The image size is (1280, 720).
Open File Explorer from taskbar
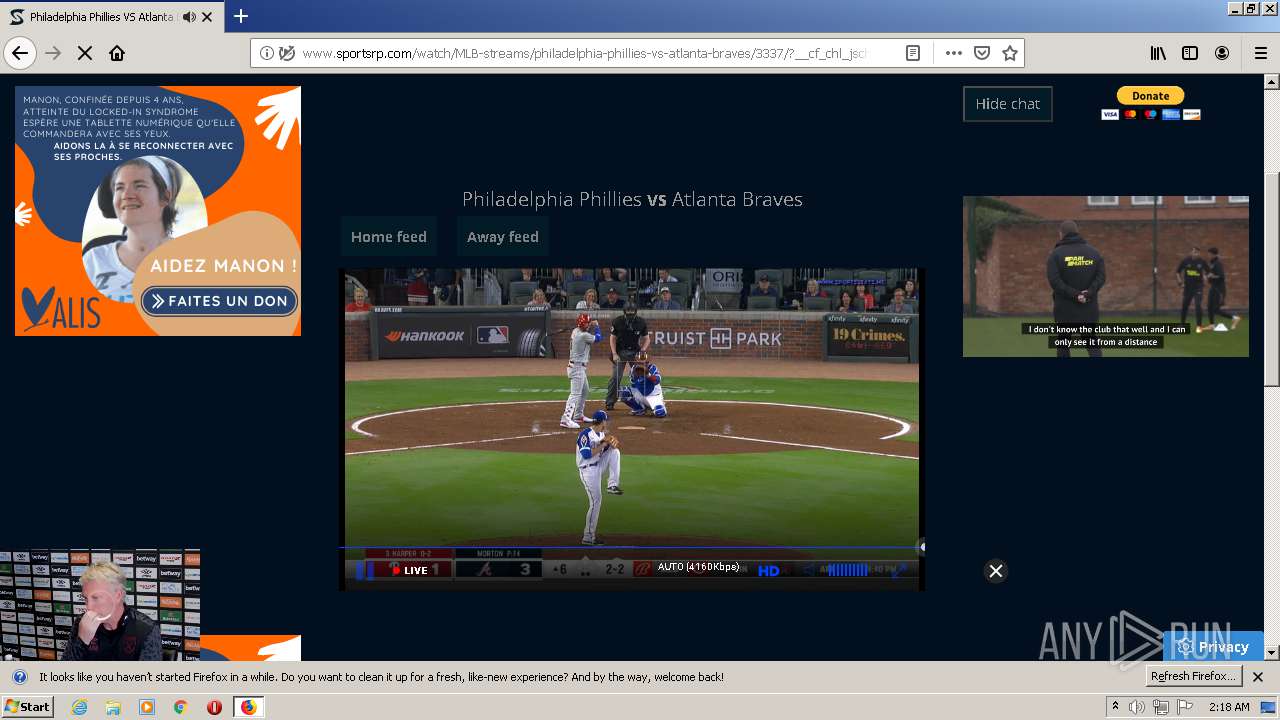(113, 707)
